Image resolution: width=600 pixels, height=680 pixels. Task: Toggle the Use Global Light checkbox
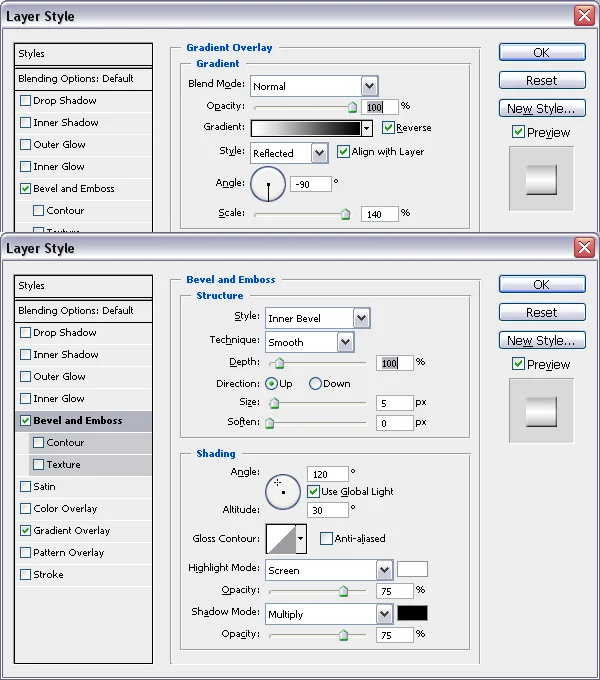pyautogui.click(x=314, y=491)
